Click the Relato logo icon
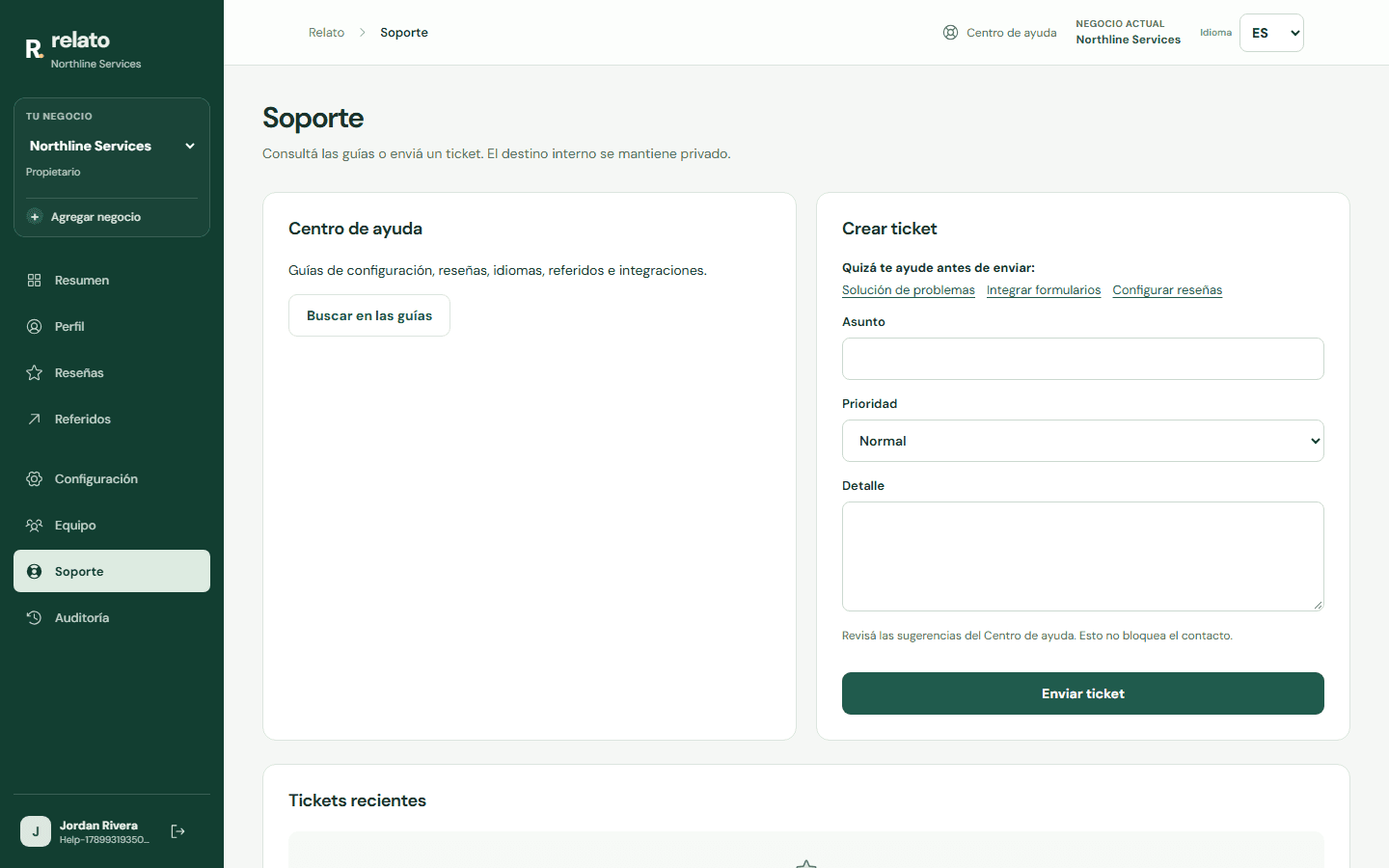Screen dimensions: 1389x868 [x=35, y=48]
